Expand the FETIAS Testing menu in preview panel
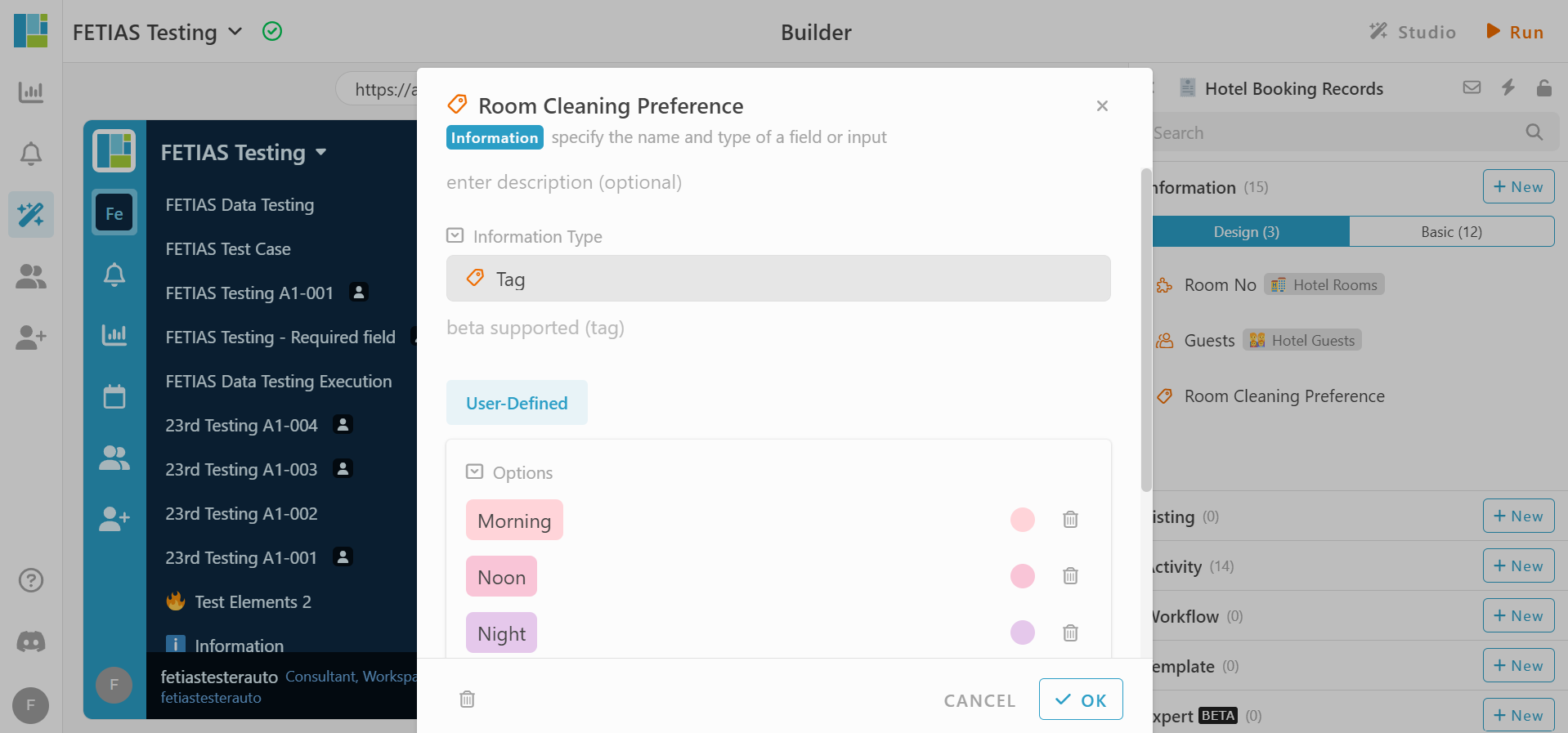 tap(244, 153)
